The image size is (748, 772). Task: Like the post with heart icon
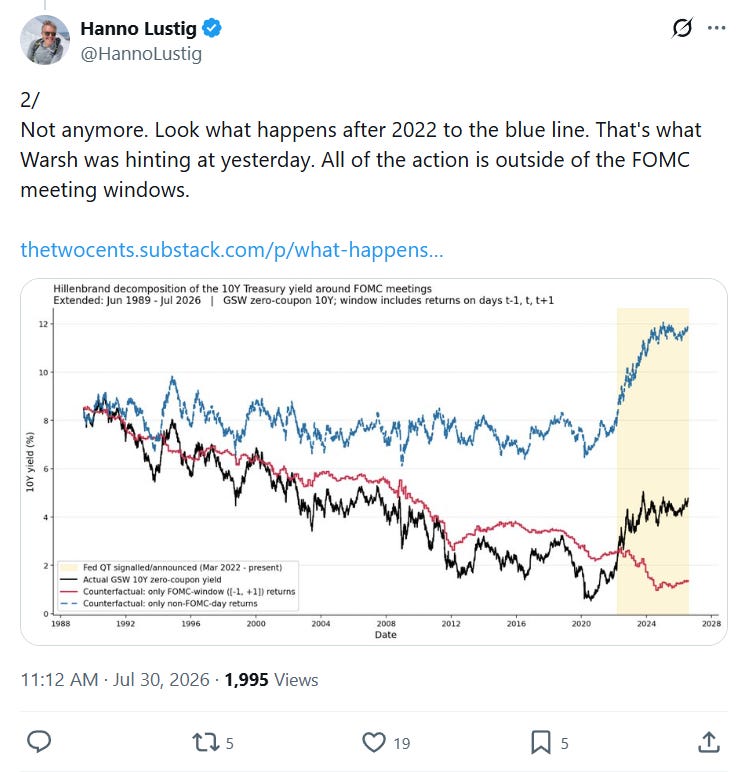coord(374,742)
